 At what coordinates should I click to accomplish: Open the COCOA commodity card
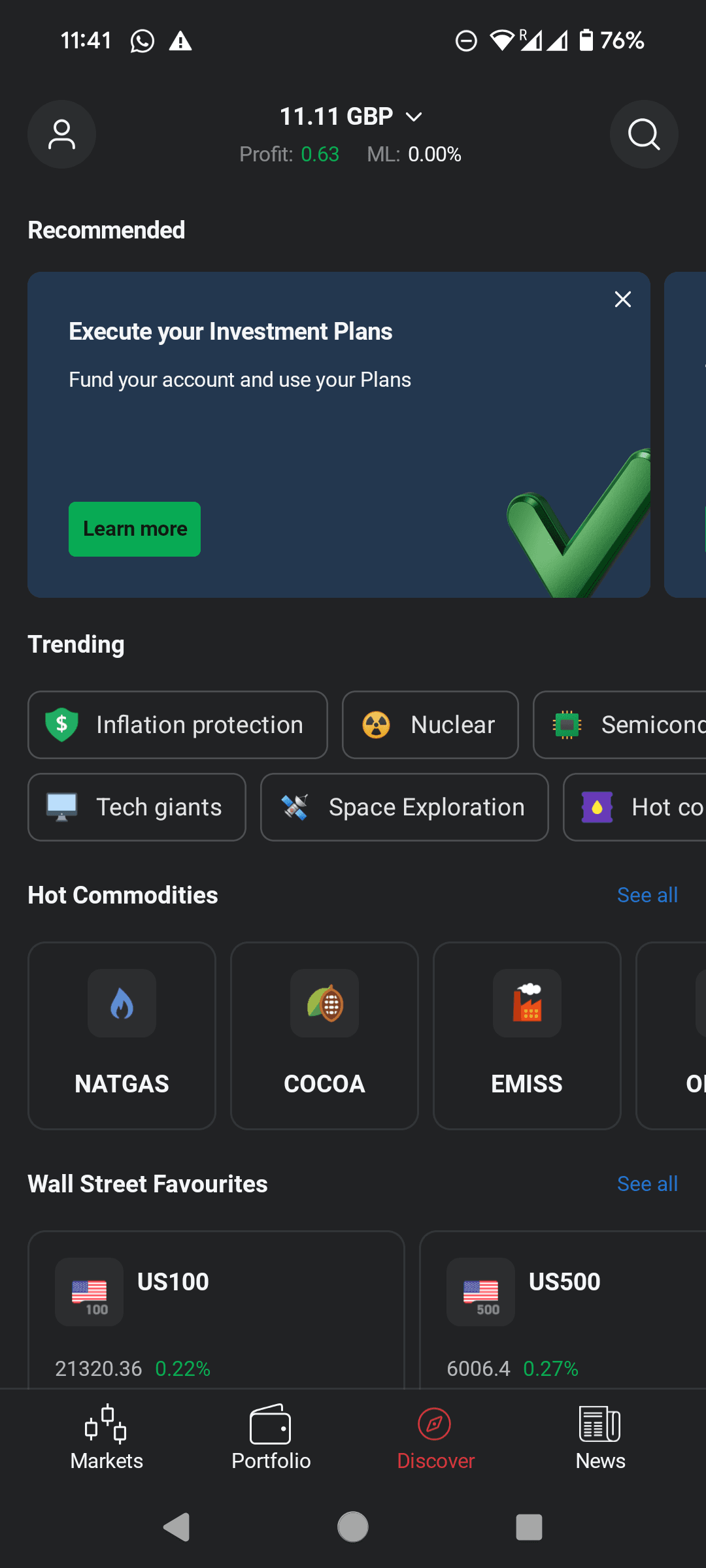click(324, 1035)
